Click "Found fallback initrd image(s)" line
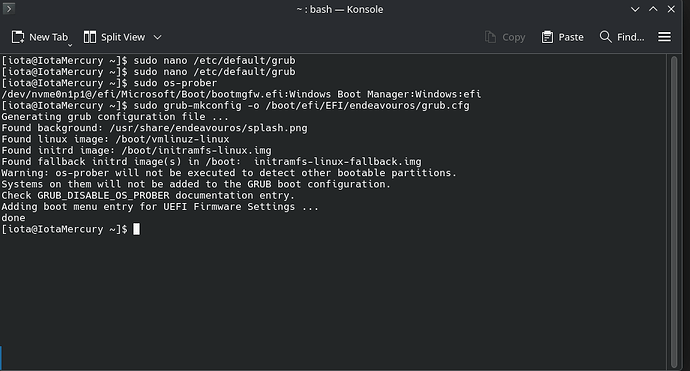Viewport: 690px width, 371px height. 211,162
